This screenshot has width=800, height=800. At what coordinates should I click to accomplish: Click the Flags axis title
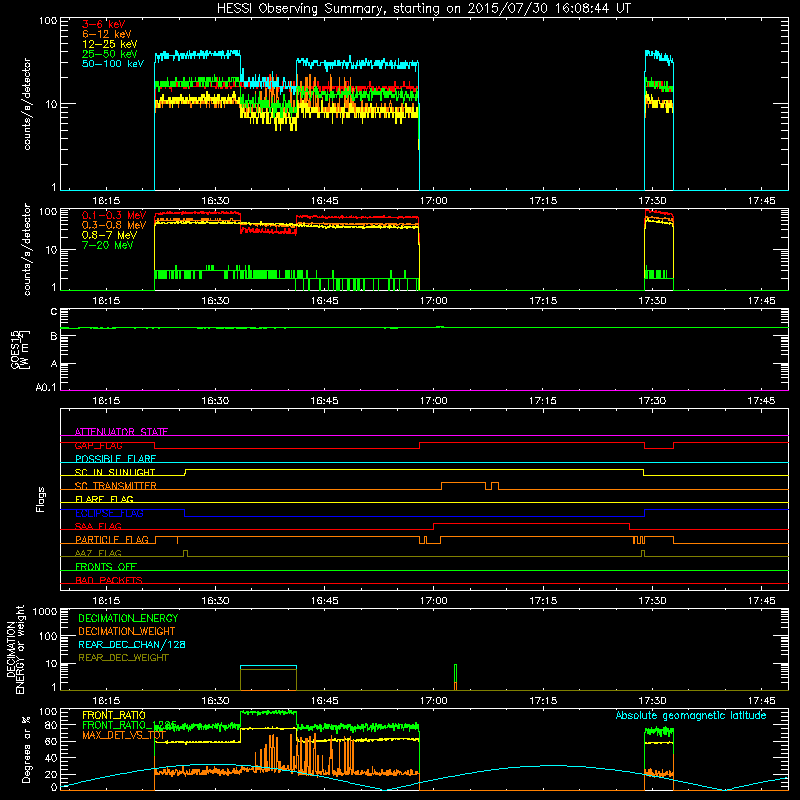[40, 499]
